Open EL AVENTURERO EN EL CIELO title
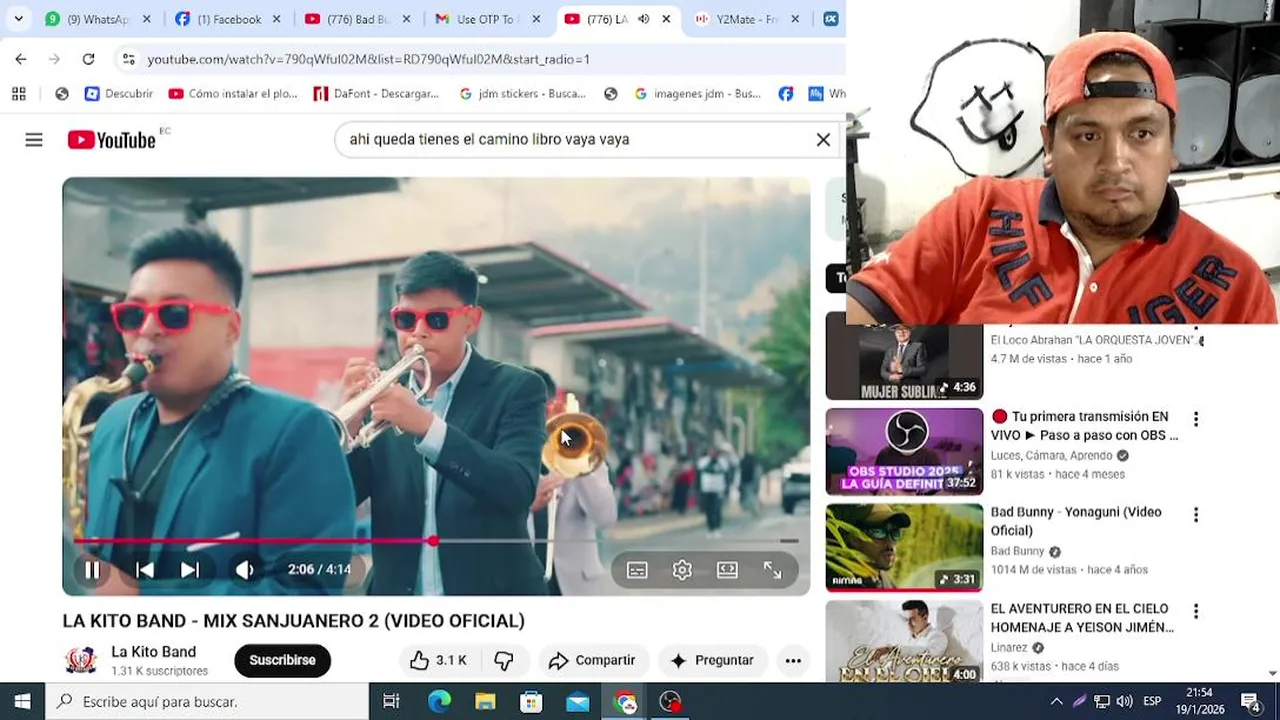This screenshot has height=720, width=1280. [x=1082, y=618]
